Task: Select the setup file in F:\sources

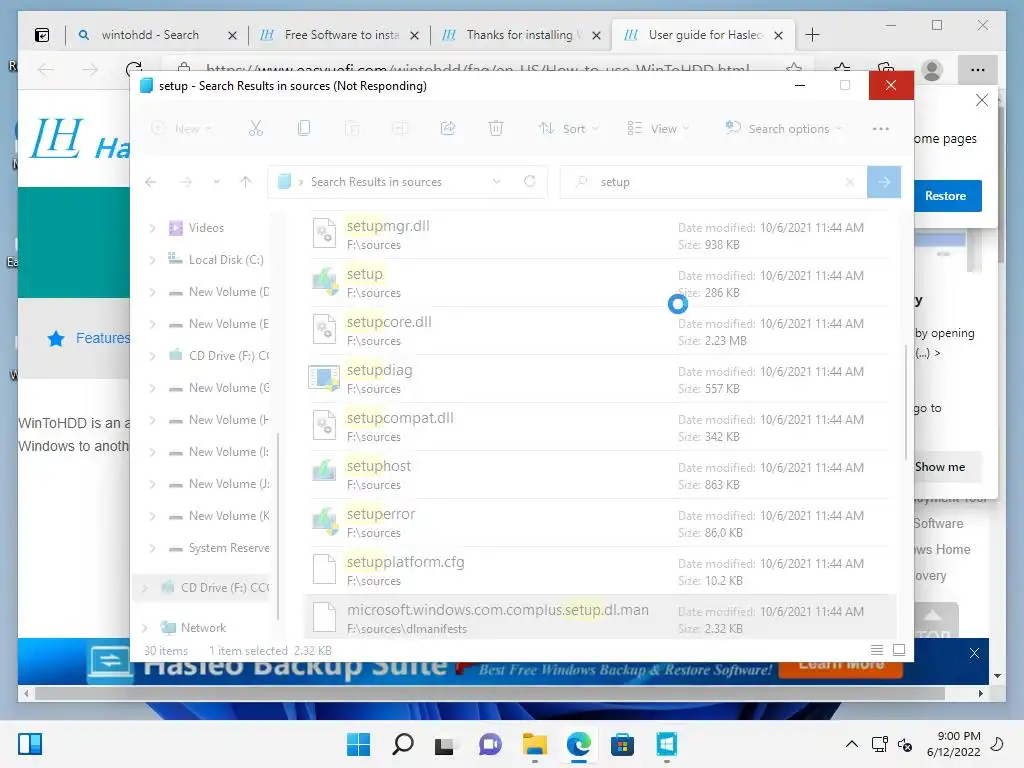Action: [600, 283]
